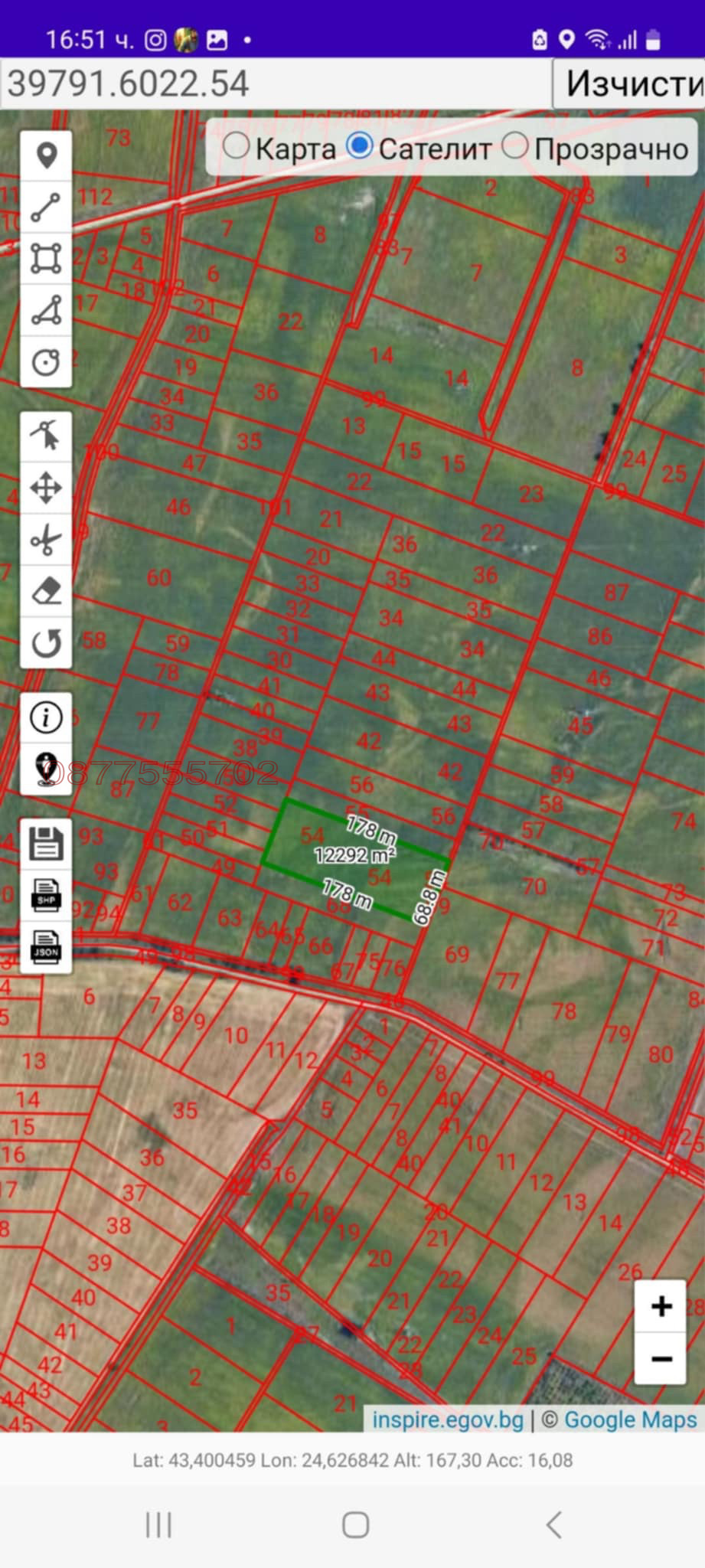
Task: Enable the edit vertices tool
Action: [46, 436]
